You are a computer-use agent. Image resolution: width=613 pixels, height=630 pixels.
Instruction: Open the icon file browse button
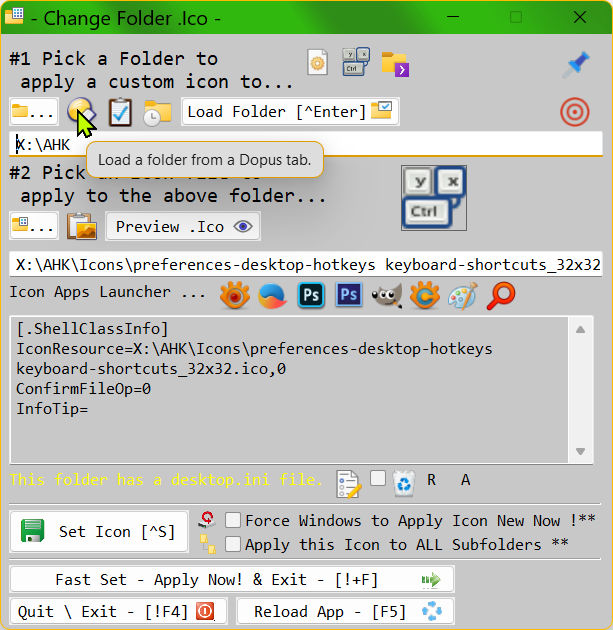coord(33,226)
